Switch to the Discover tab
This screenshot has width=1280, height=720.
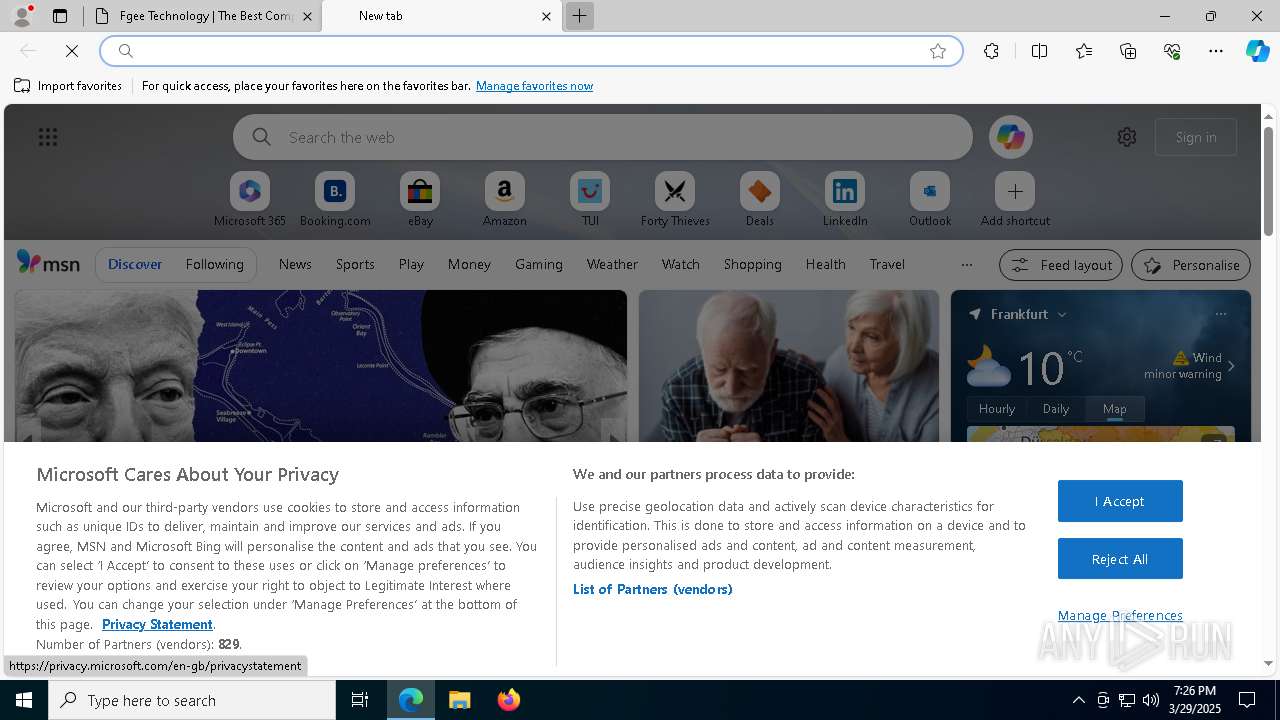click(135, 264)
